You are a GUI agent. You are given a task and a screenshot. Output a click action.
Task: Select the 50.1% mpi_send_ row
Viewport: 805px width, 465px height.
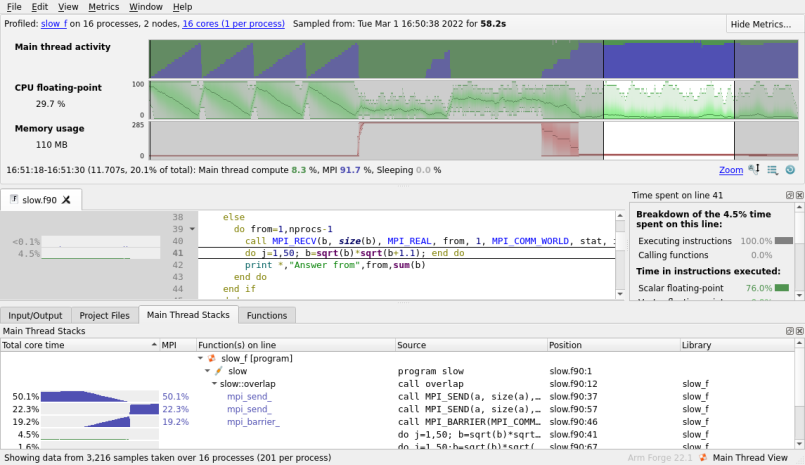point(397,396)
